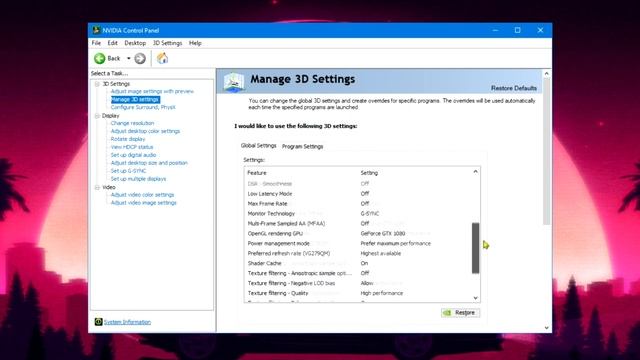
Task: Click settings list scroll down arrow
Action: (x=476, y=298)
